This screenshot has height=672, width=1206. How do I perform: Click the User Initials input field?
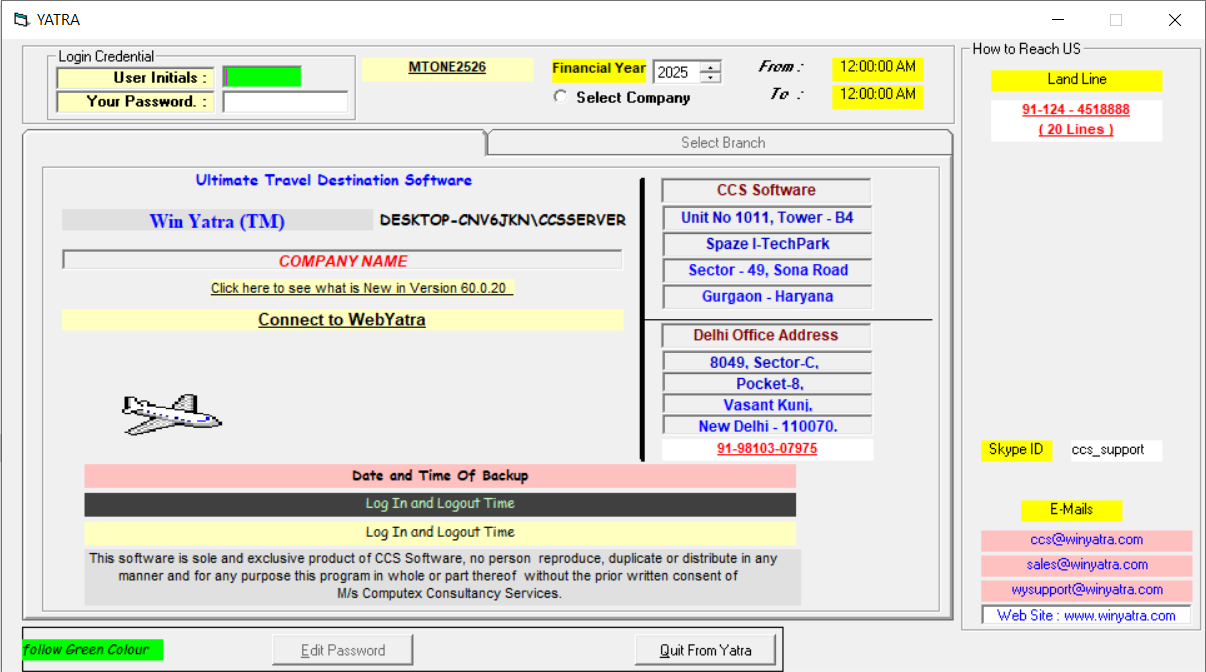point(262,77)
